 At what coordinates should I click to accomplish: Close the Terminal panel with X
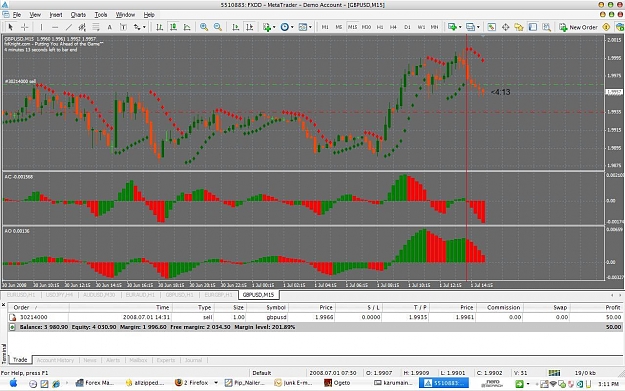[x=4, y=305]
